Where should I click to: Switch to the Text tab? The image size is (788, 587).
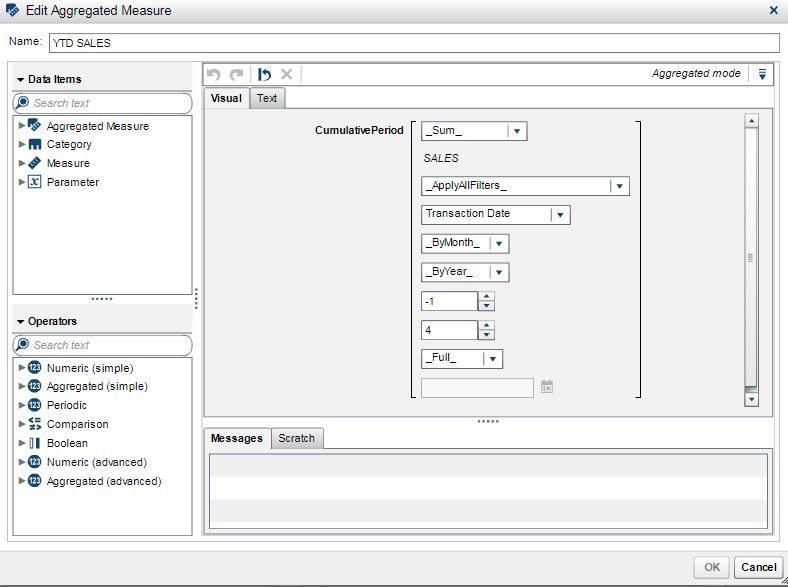pyautogui.click(x=267, y=98)
